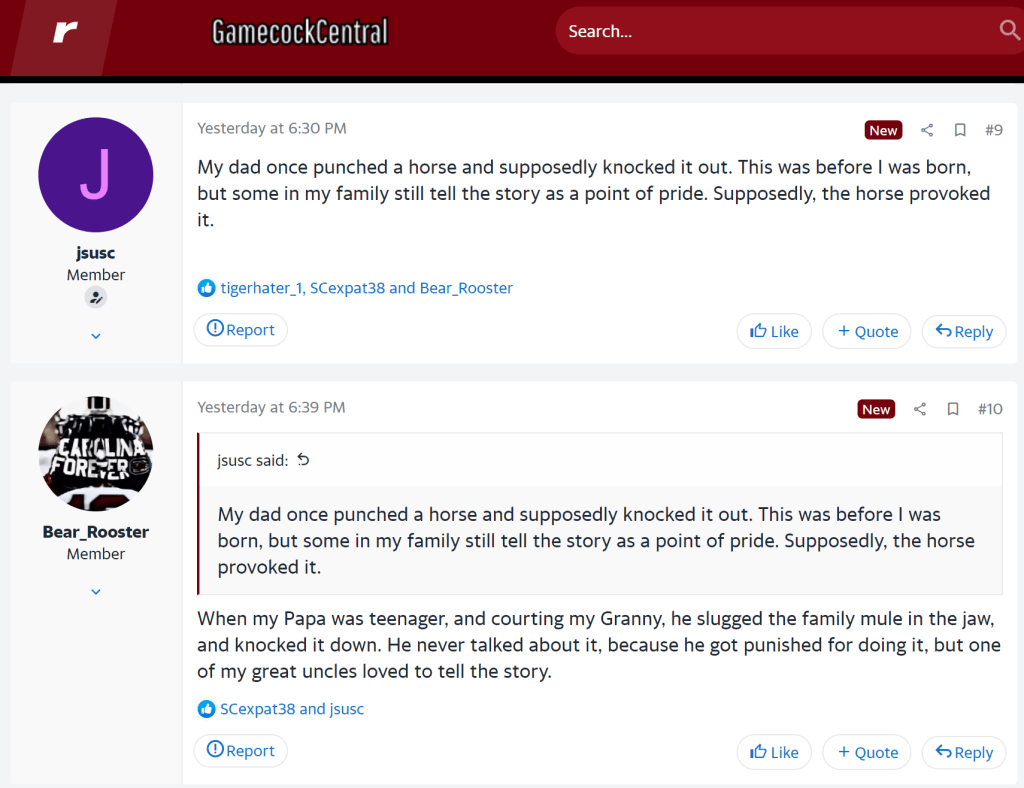Bookmark post #9
1024x788 pixels.
tap(960, 130)
